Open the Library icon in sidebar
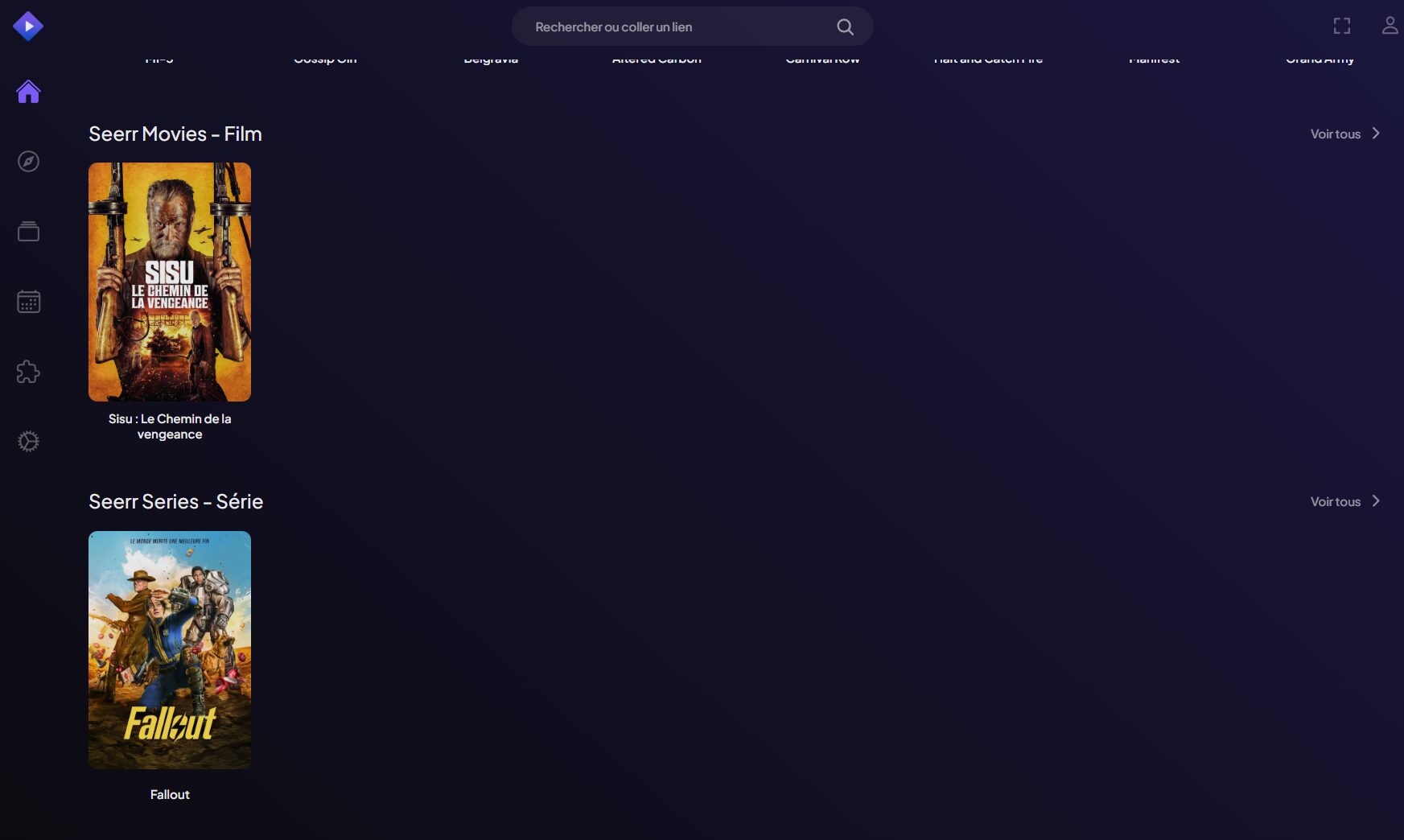This screenshot has width=1404, height=840. tap(28, 232)
